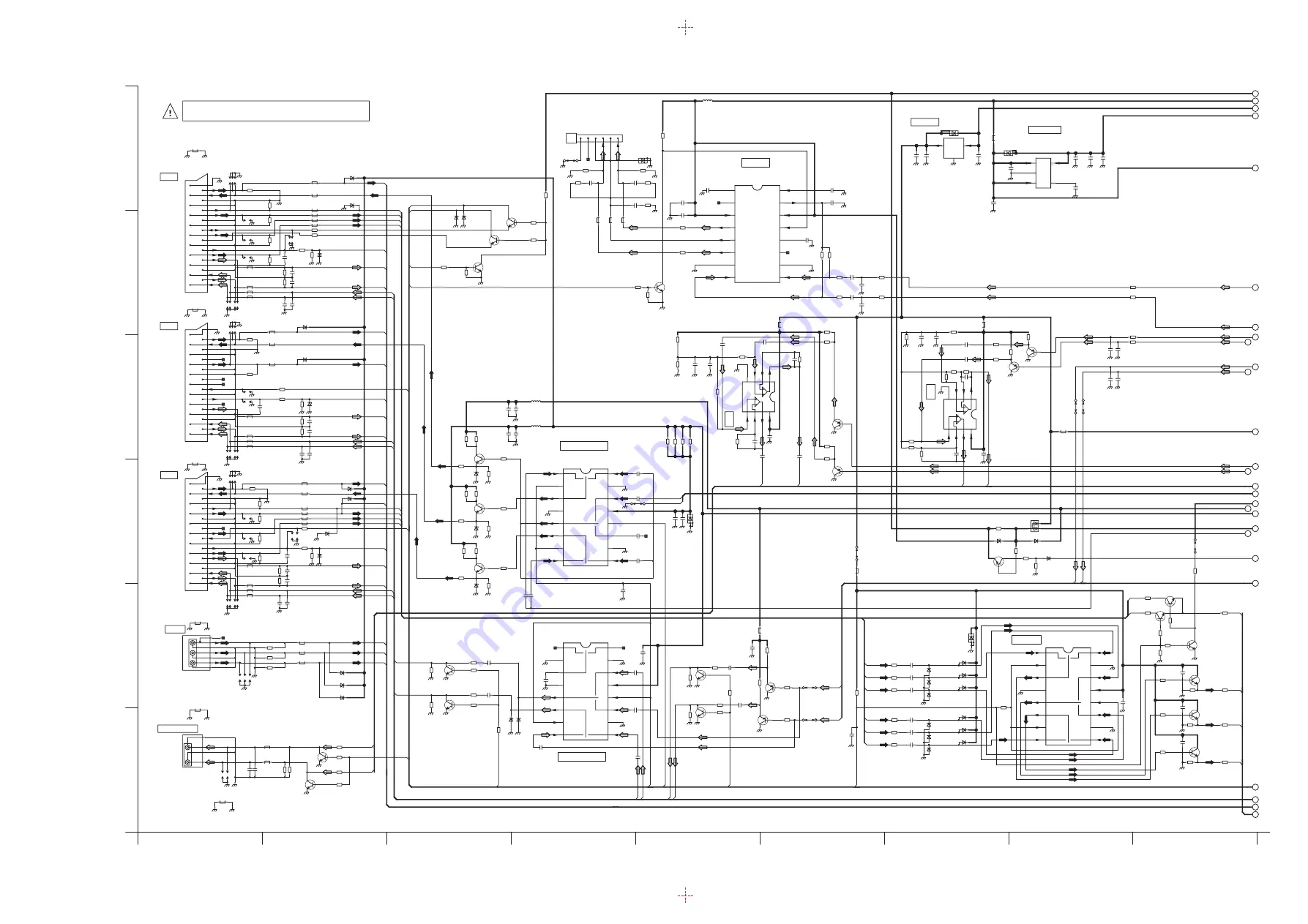This screenshot has width=1308, height=924.
Task: Click the middle jack of the three-jack connector
Action: (193, 653)
